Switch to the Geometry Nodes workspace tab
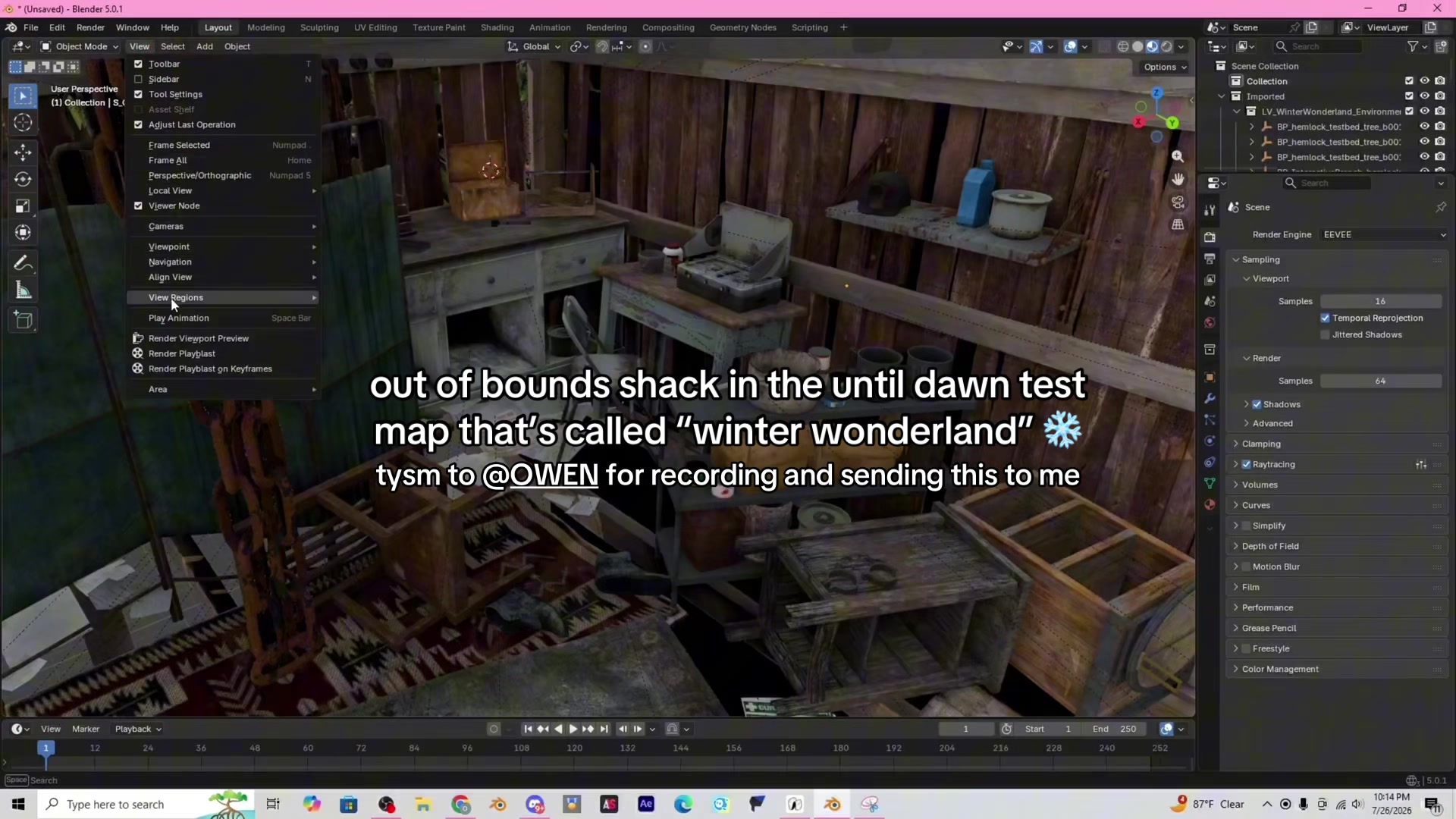1456x819 pixels. pyautogui.click(x=742, y=28)
